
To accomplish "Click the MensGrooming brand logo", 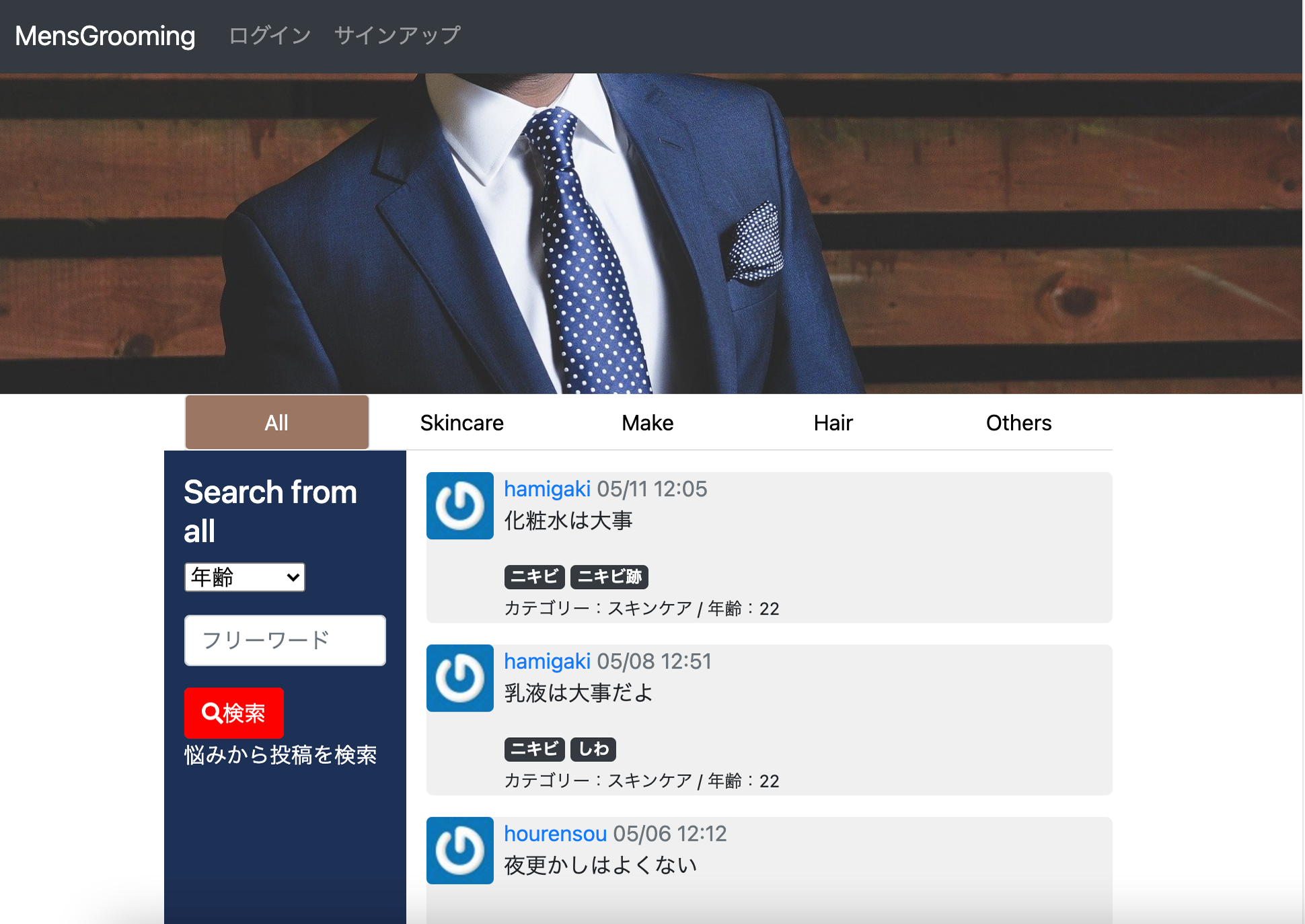I will pyautogui.click(x=105, y=36).
